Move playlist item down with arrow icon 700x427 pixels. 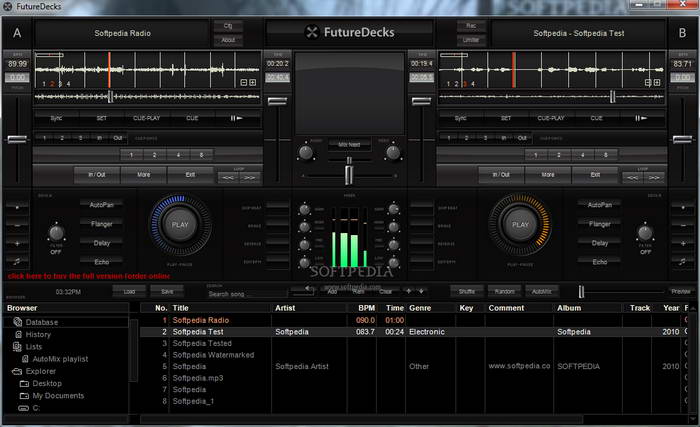tap(421, 291)
